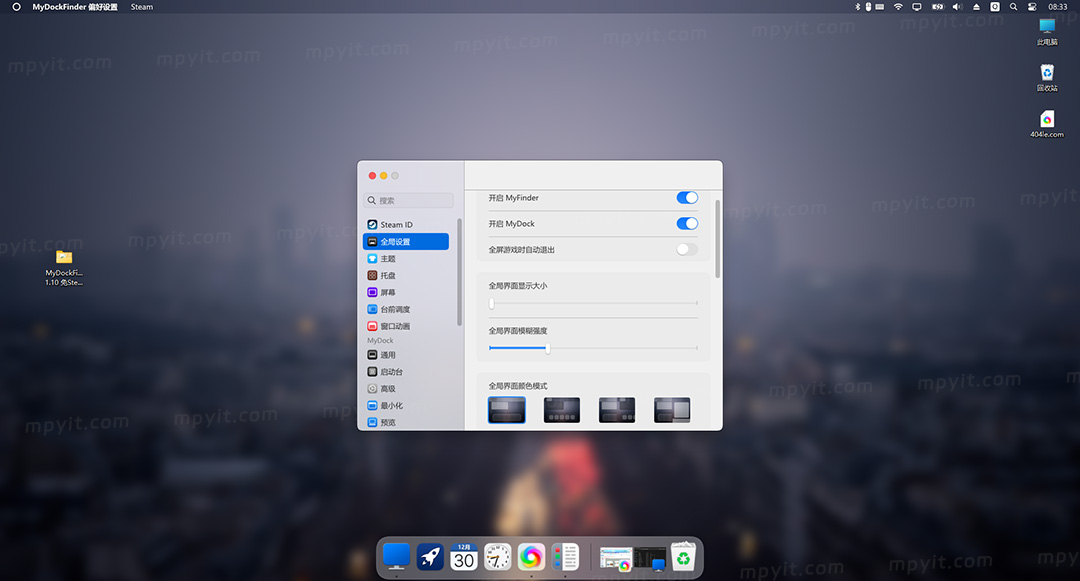Turn off the 开启 MyFinder switch
The width and height of the screenshot is (1080, 581).
[687, 198]
